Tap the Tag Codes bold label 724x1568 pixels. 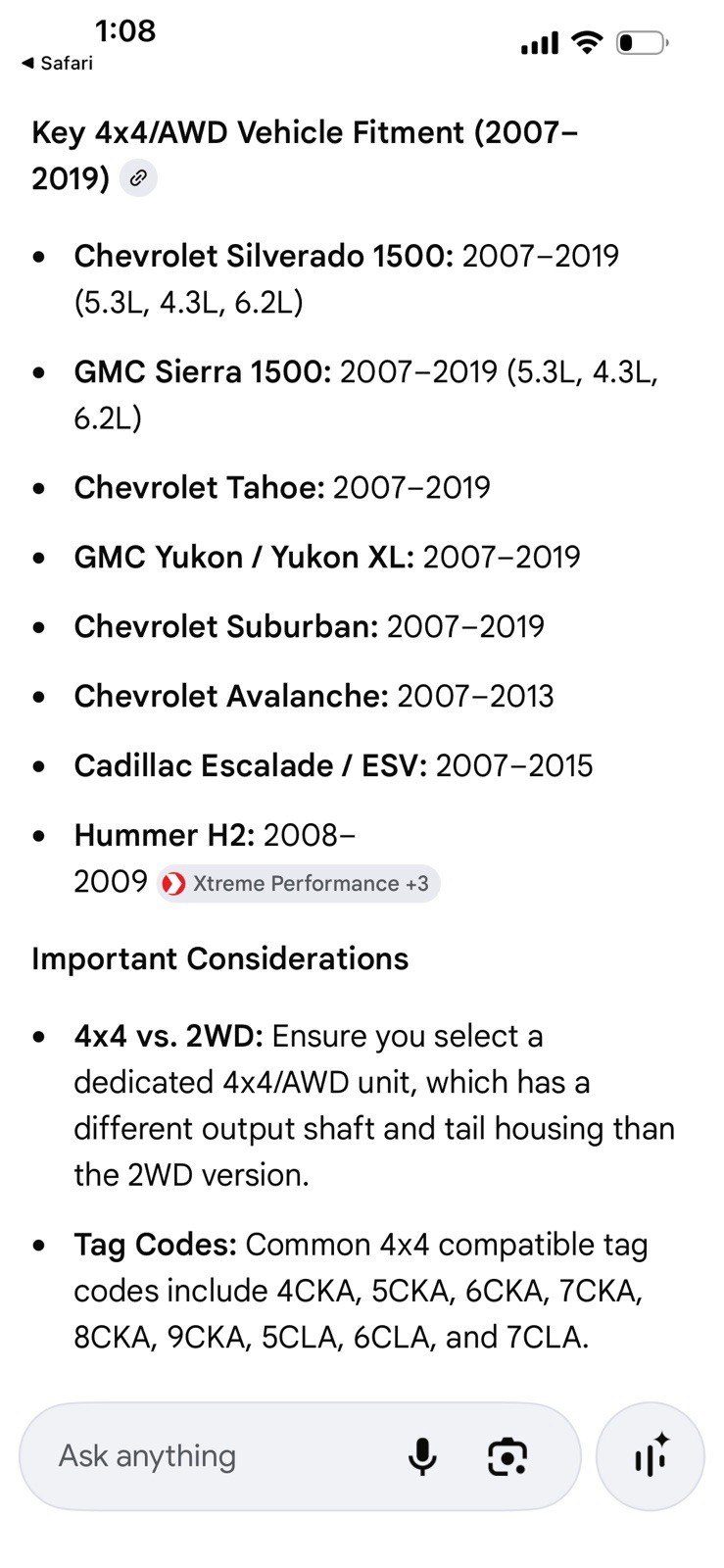155,1245
